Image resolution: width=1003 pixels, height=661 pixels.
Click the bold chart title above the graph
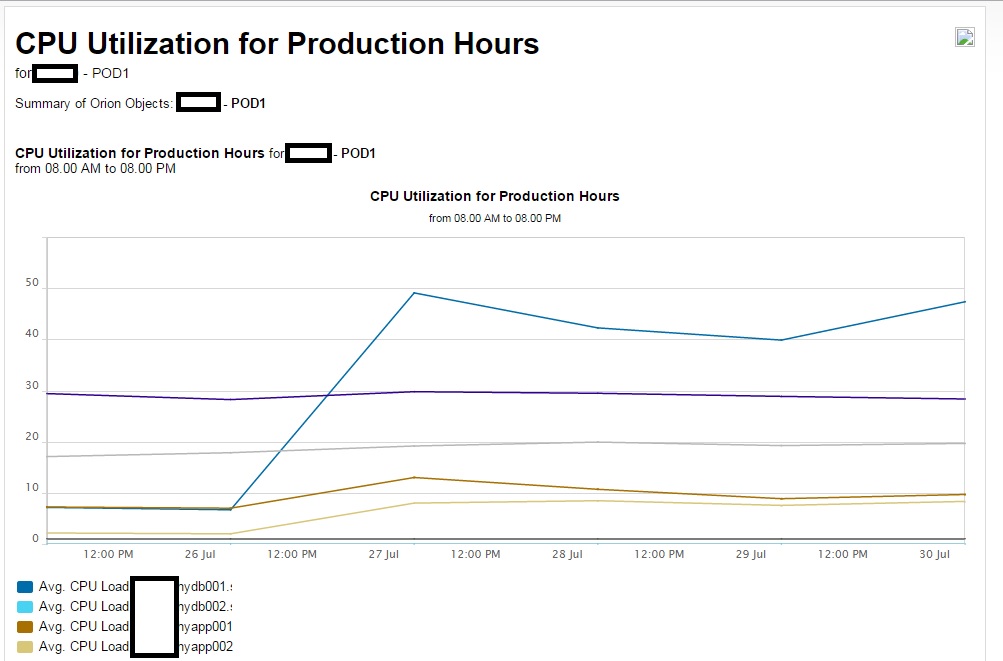pos(494,196)
